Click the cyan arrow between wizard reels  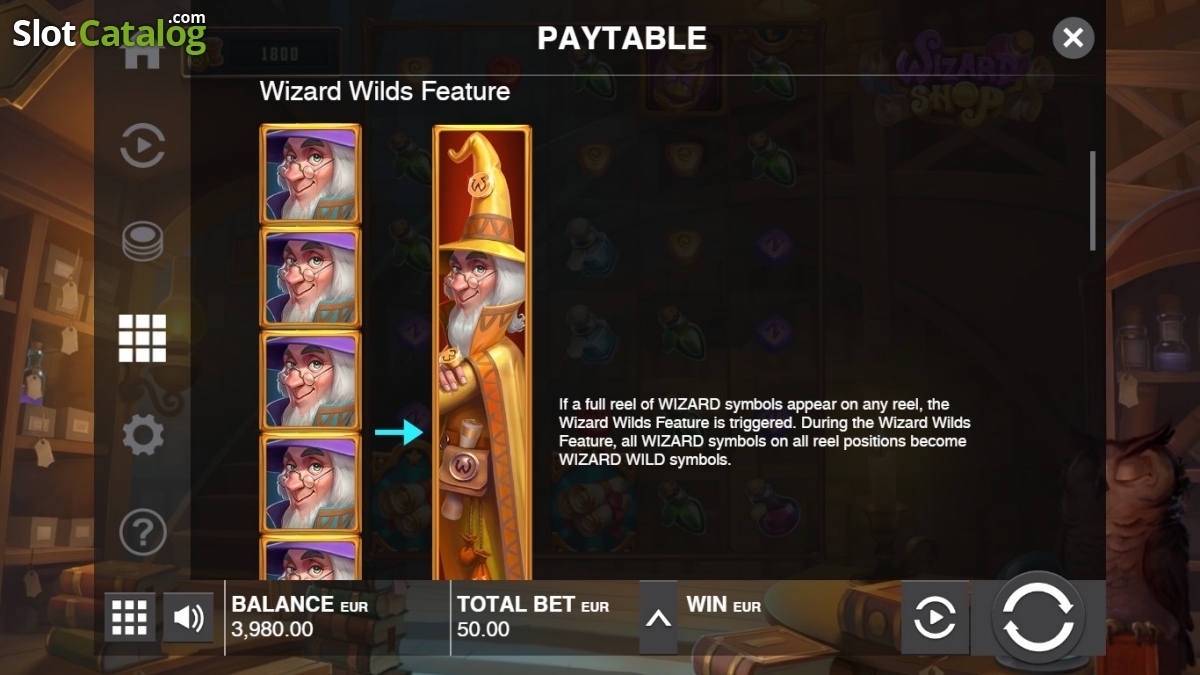(x=399, y=432)
